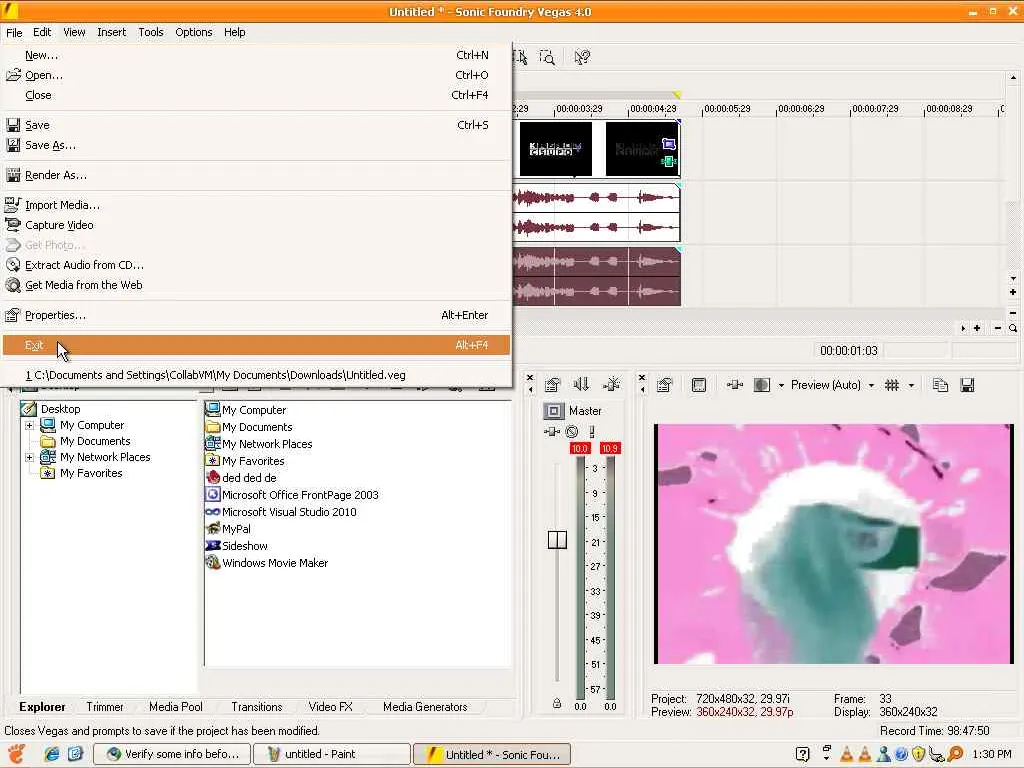Insert assignable FX in mixer toolbar

tap(611, 385)
